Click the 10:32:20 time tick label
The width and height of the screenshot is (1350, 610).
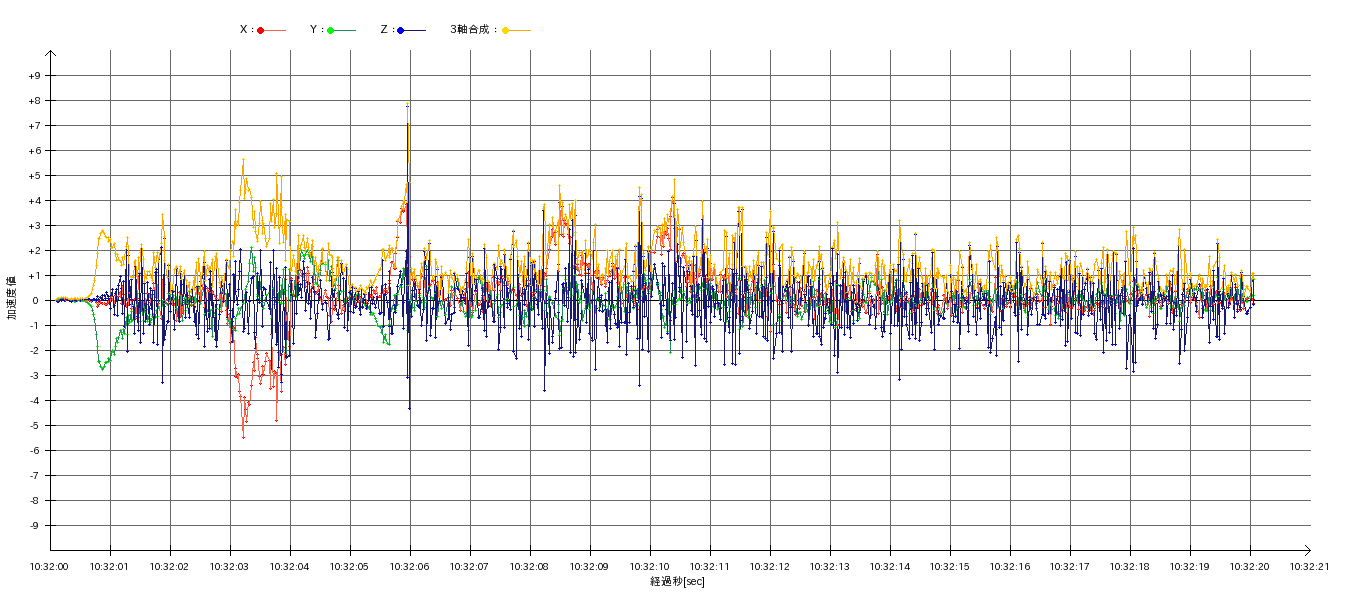tap(1249, 566)
